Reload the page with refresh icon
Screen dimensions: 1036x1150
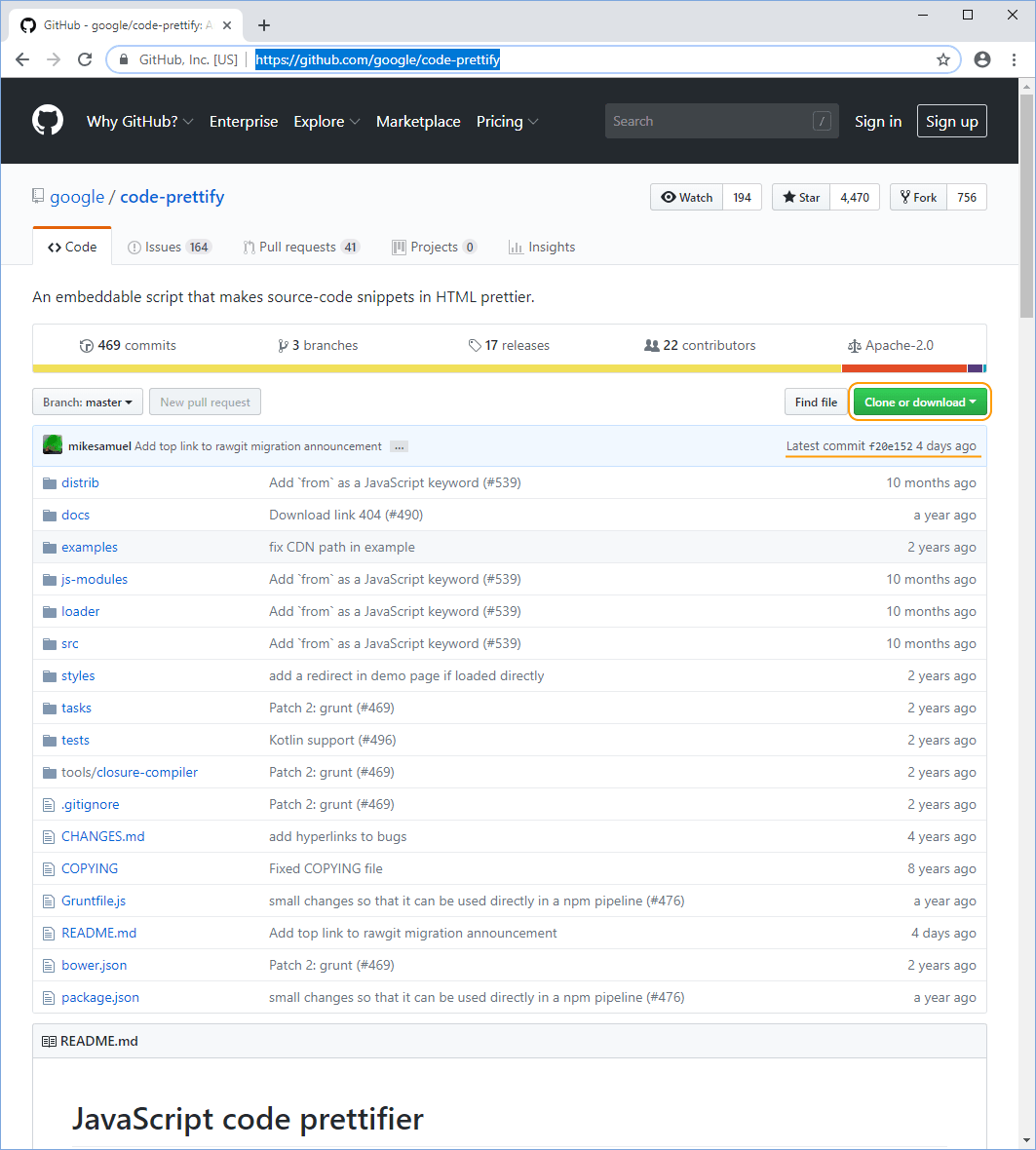click(85, 59)
